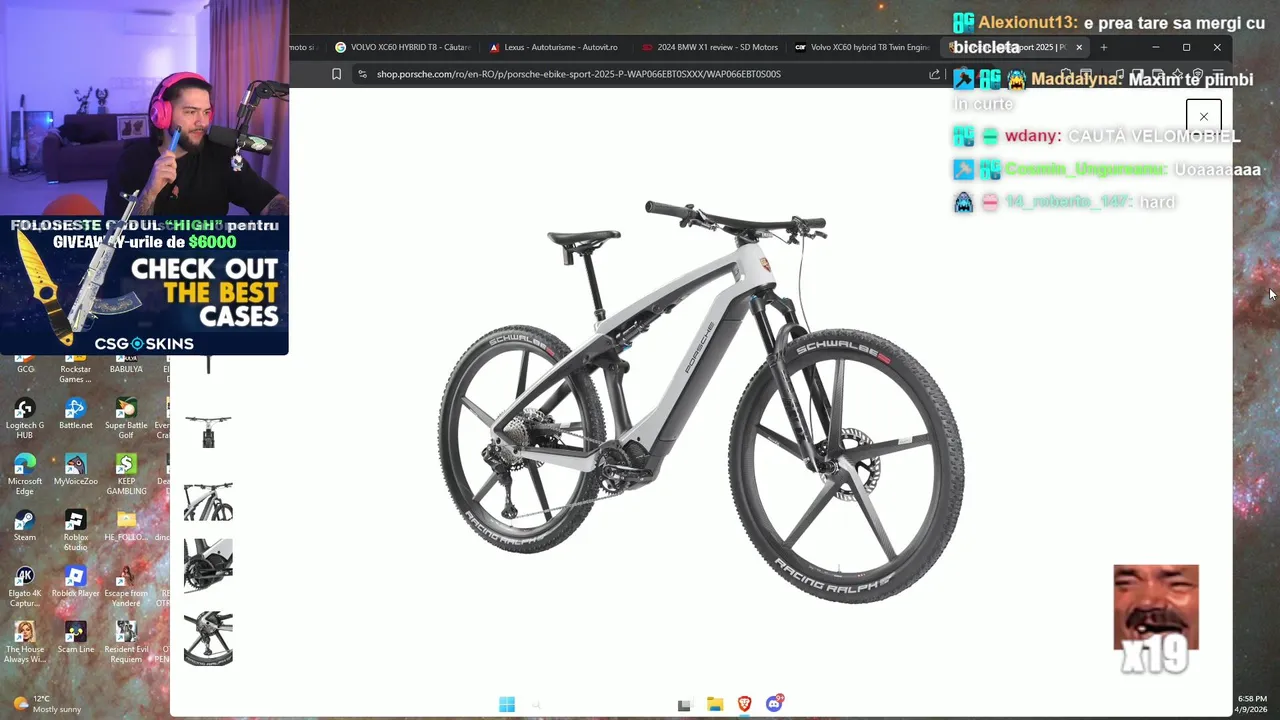
Task: Open the HE_FOLLO... desktop folder
Action: pyautogui.click(x=126, y=526)
